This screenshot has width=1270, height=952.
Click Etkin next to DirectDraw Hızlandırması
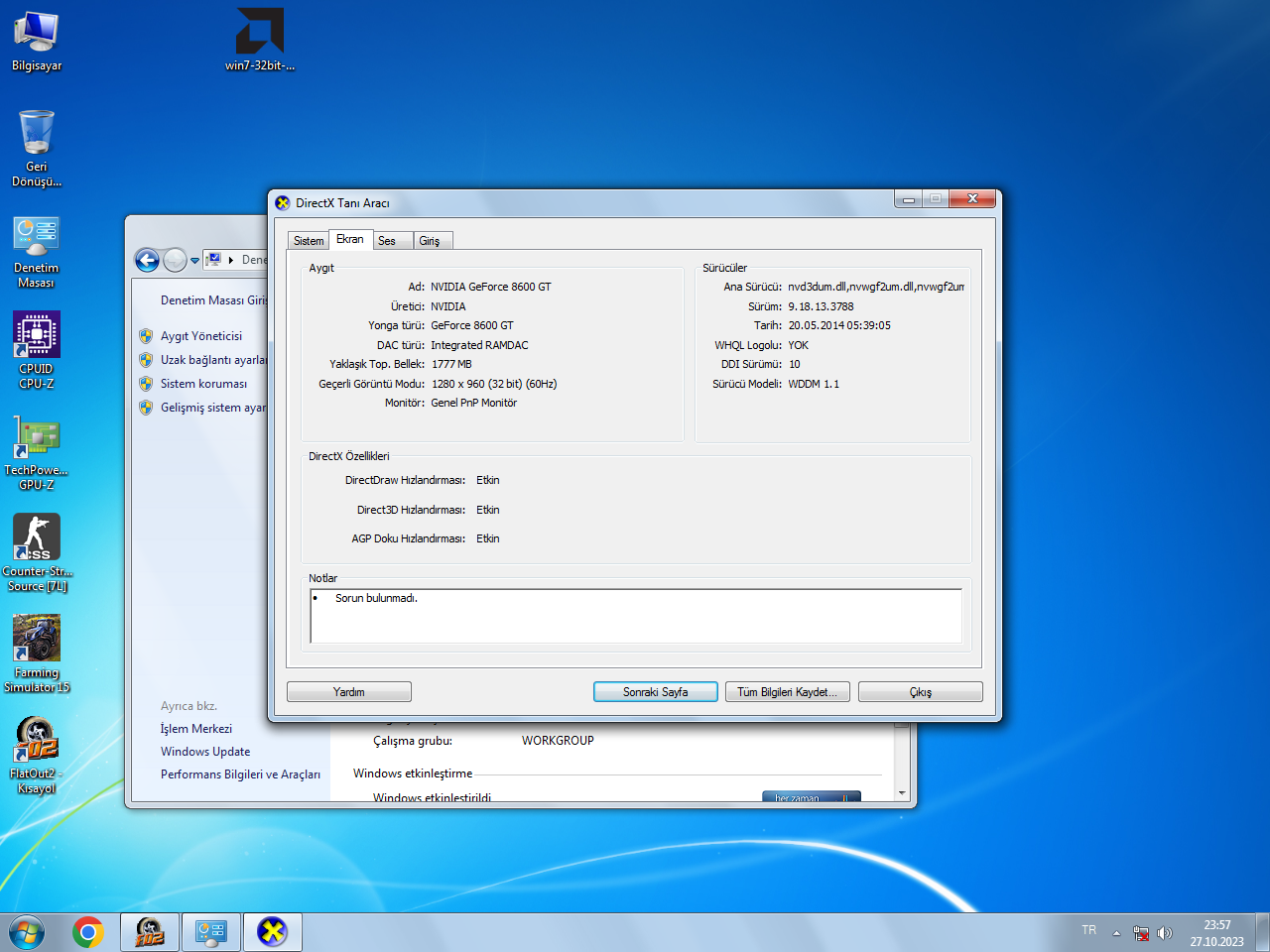488,480
